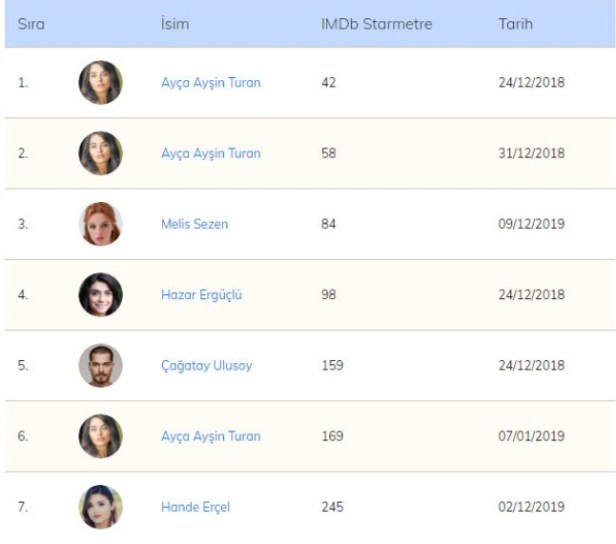
Task: Click Hande Erçel's avatar photo
Action: point(100,507)
